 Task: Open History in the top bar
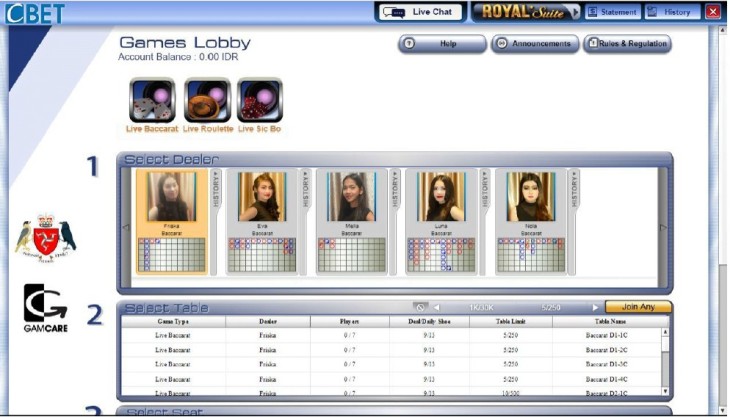click(x=671, y=12)
